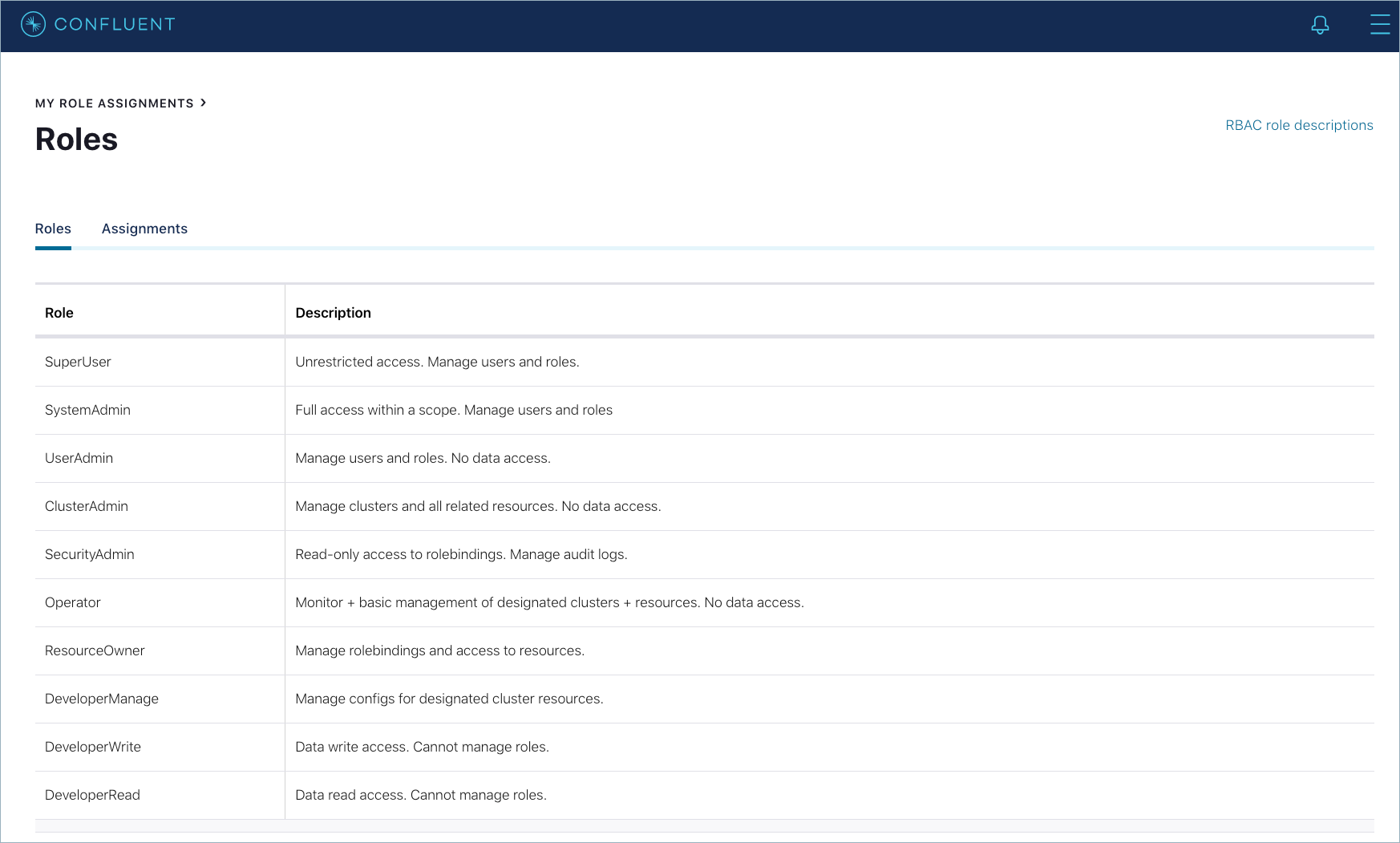Choose the DeveloperRead role

point(92,795)
